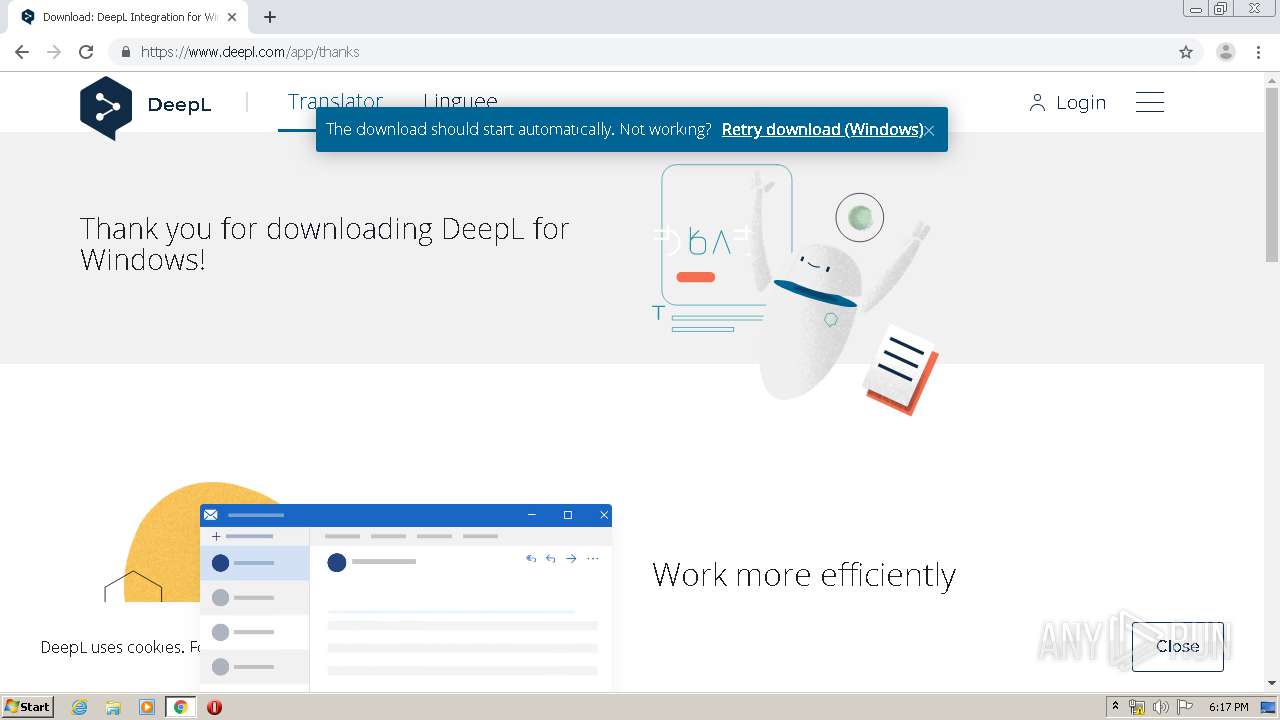Click the red antivirus taskbar icon
Image resolution: width=1280 pixels, height=720 pixels.
coord(214,707)
